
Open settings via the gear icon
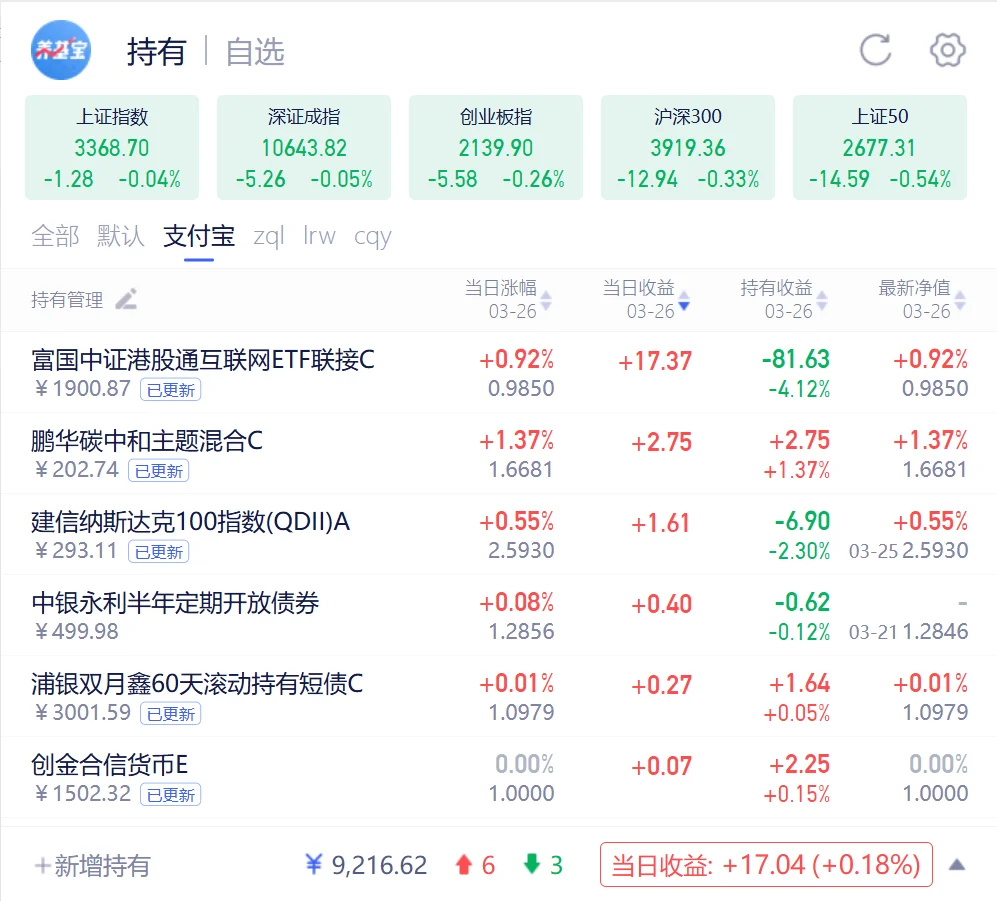[947, 50]
